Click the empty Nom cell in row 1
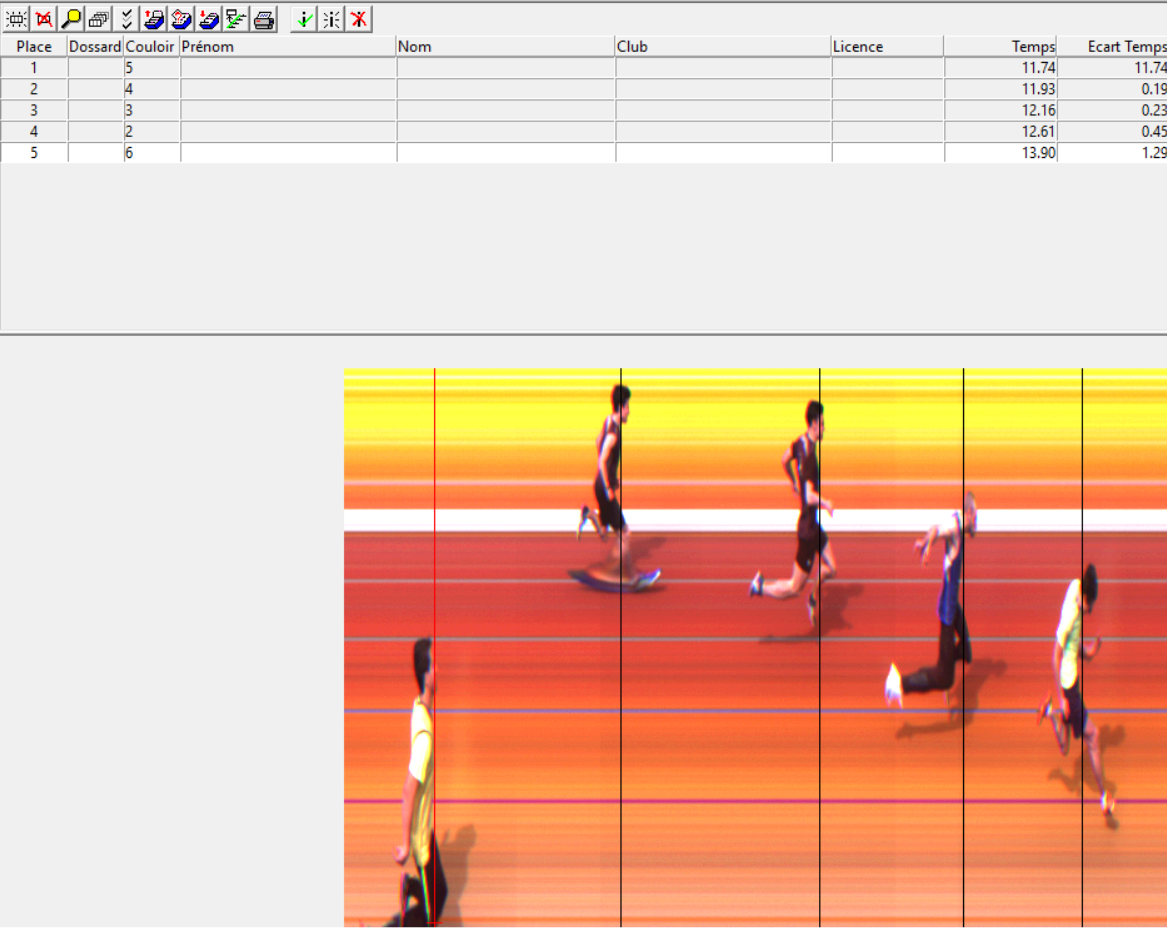1167x928 pixels. (506, 68)
